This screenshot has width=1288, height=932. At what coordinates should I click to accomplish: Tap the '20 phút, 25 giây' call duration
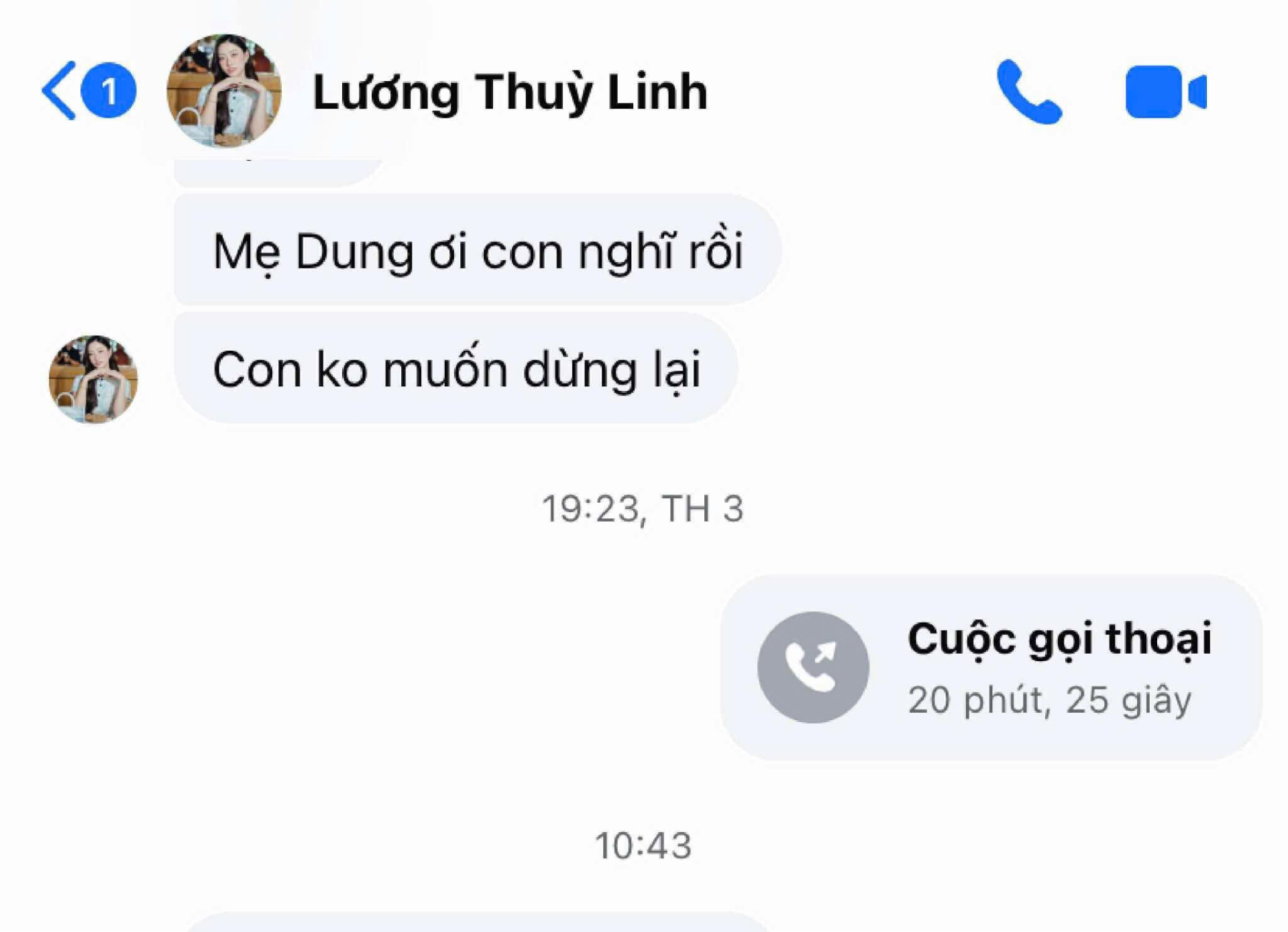click(x=1050, y=701)
